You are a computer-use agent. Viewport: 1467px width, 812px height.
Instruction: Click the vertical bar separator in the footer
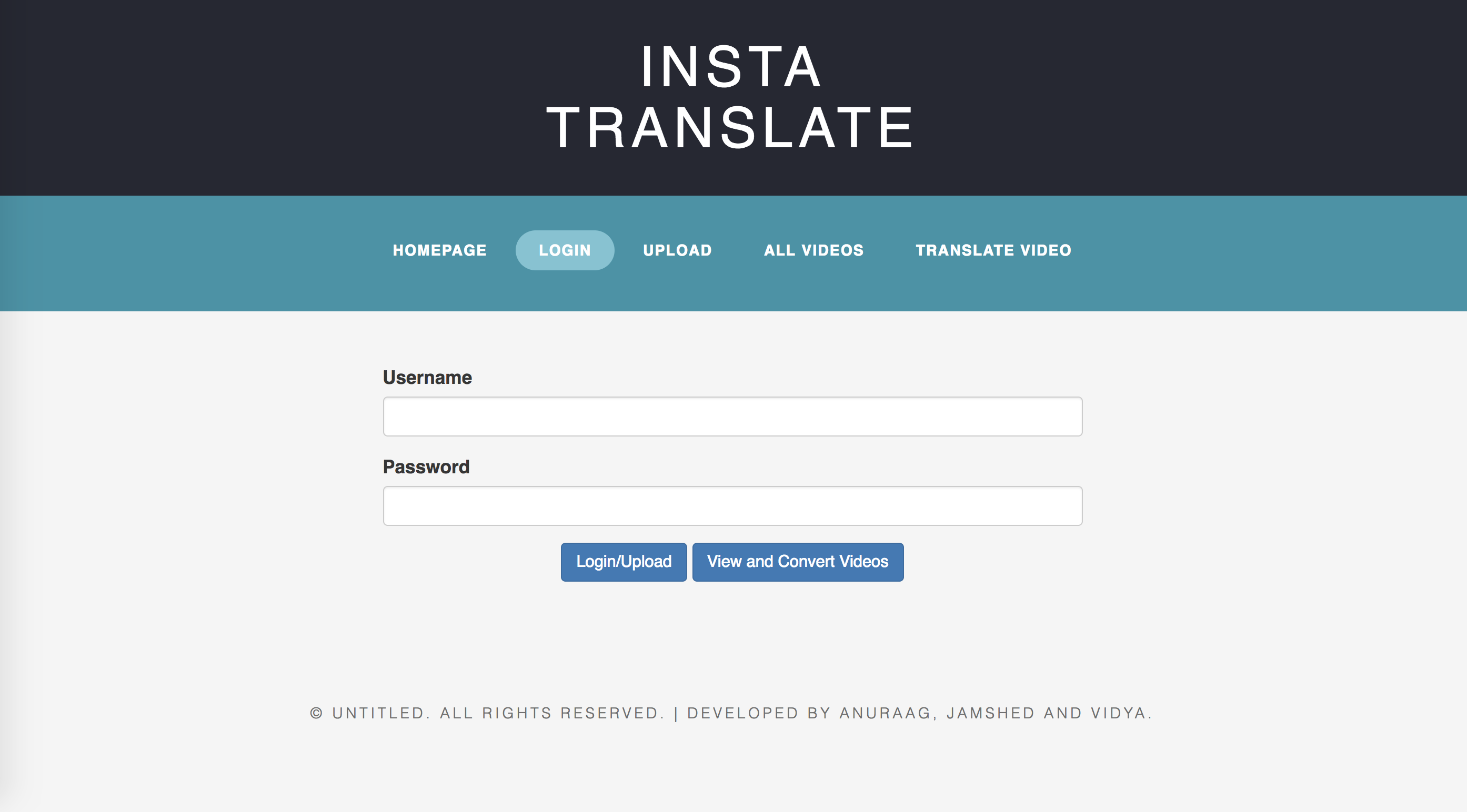[676, 714]
